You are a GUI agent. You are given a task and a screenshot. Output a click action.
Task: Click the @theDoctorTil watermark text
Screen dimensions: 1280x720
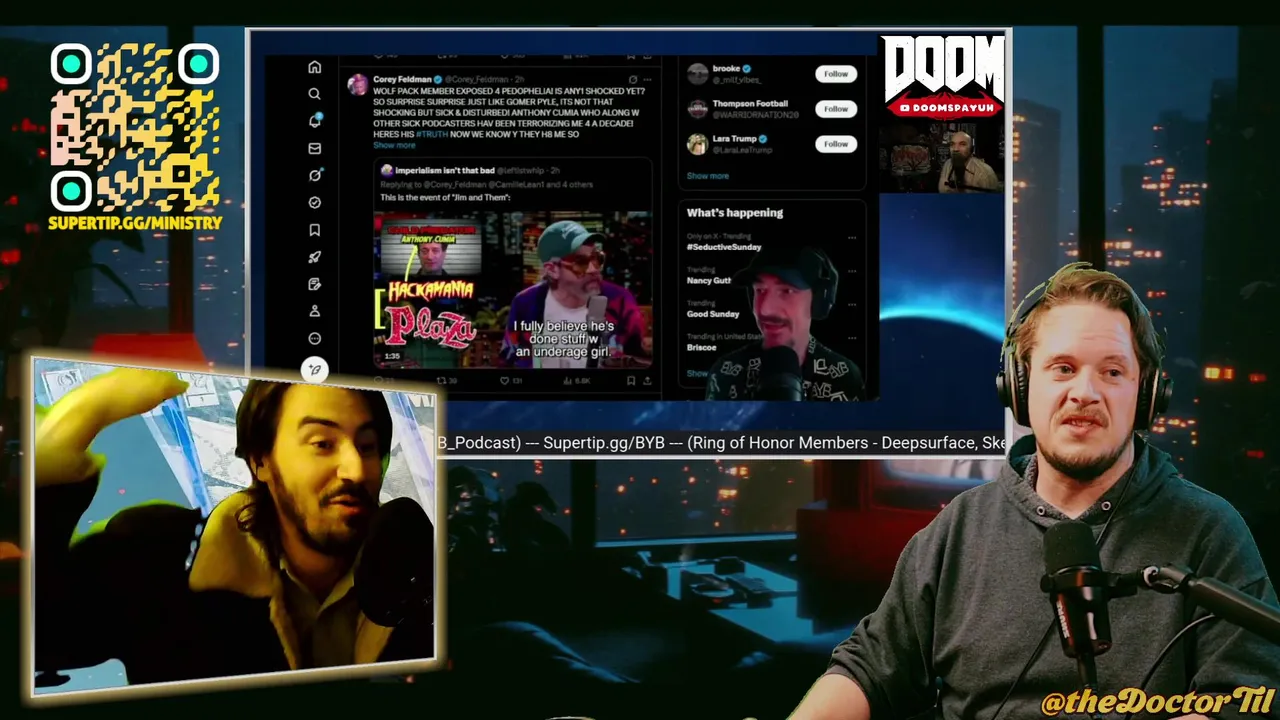click(1157, 702)
